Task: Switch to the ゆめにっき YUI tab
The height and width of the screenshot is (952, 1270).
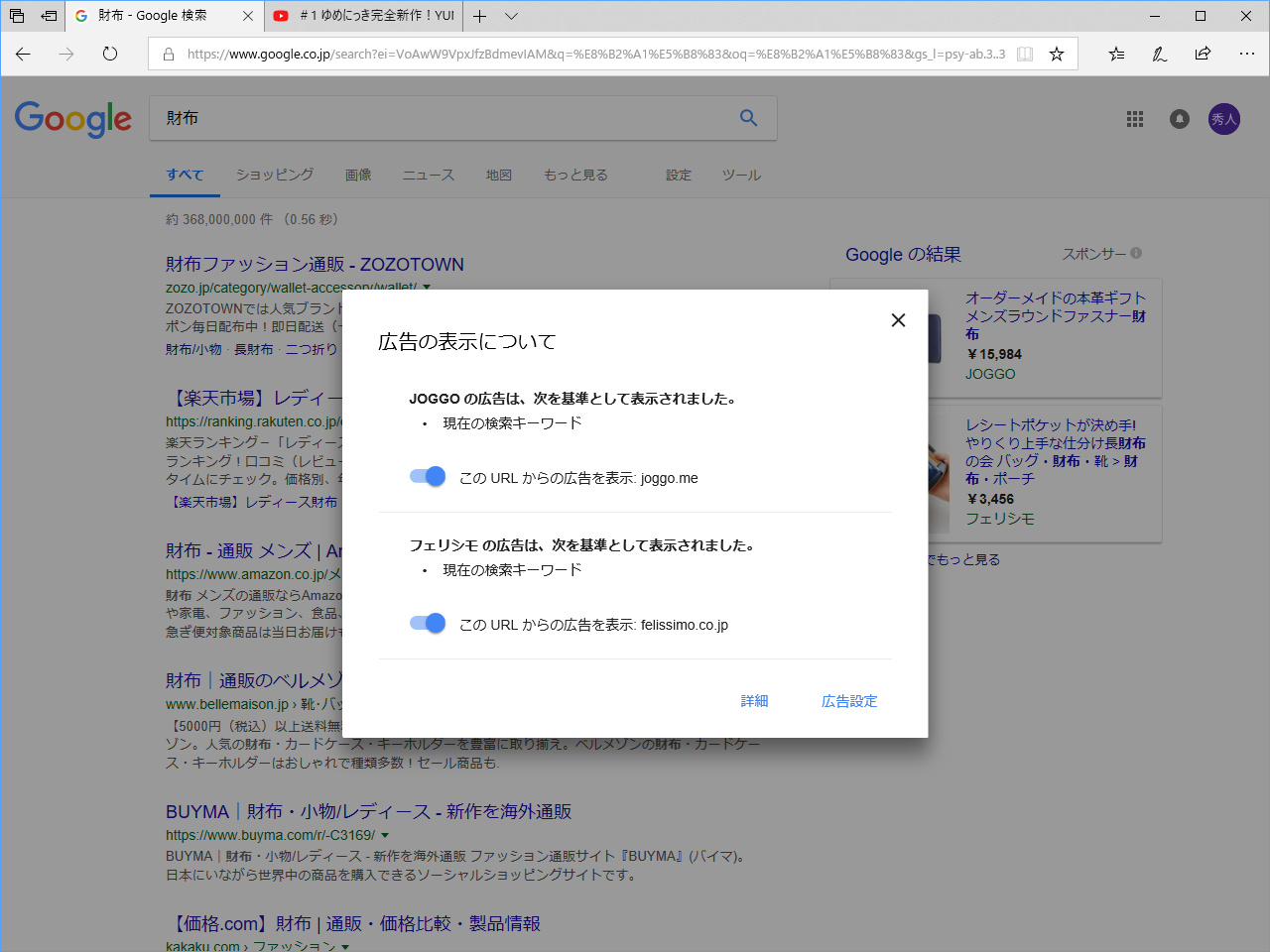Action: tap(367, 16)
